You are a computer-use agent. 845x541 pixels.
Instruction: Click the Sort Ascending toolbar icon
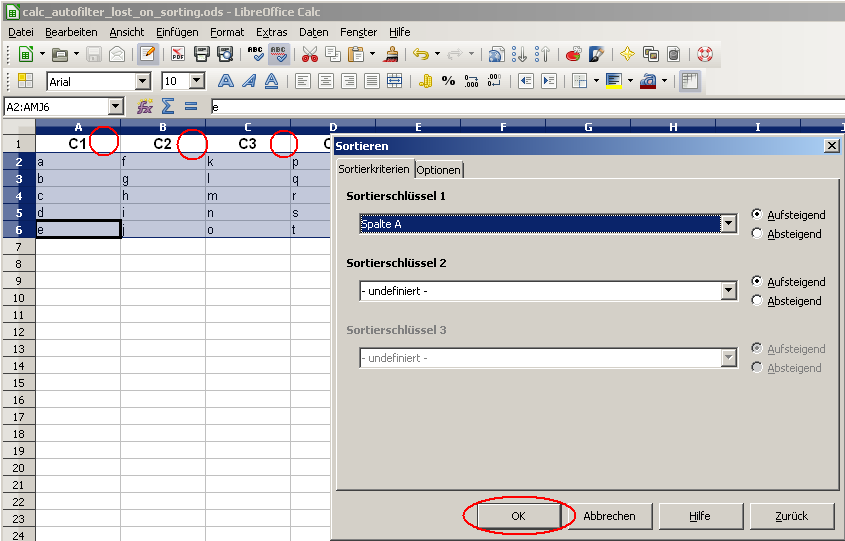click(x=519, y=55)
